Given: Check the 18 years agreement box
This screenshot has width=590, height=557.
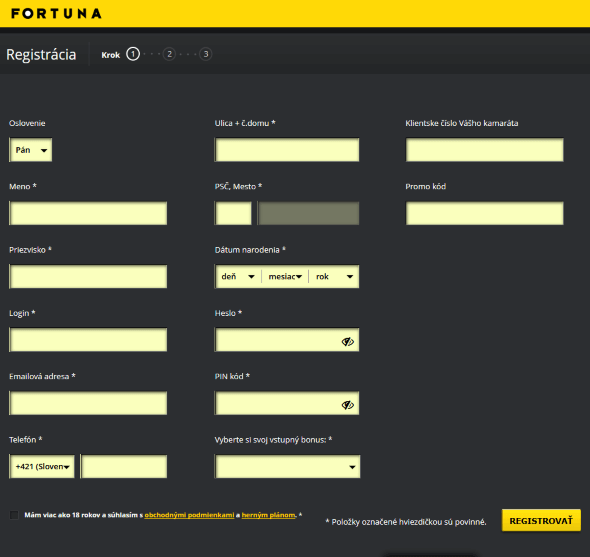Looking at the screenshot, I should (14, 515).
